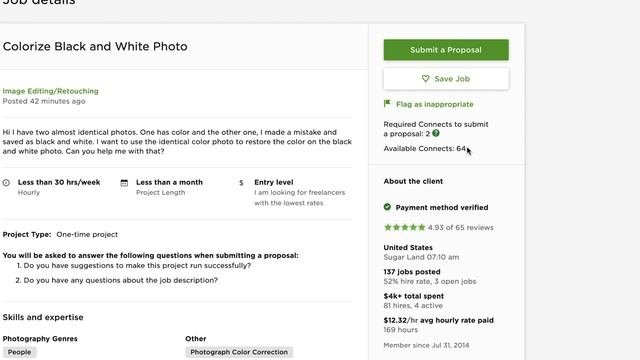Image resolution: width=640 pixels, height=360 pixels.
Task: Click the five-star rating icons
Action: 404,227
